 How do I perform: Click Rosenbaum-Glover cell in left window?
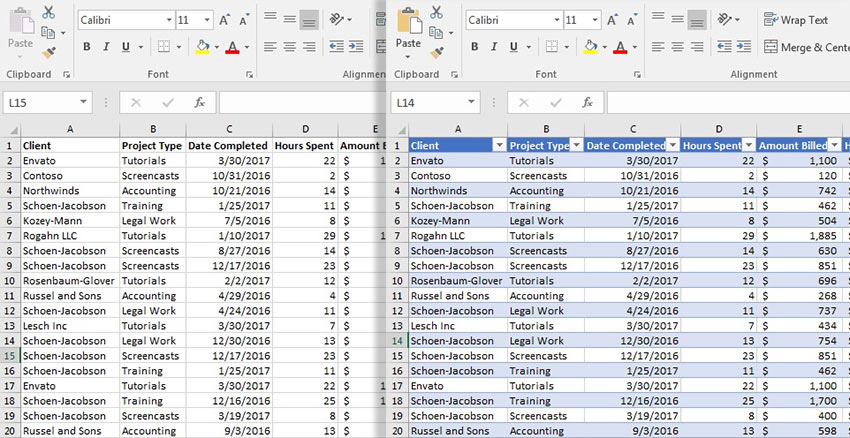70,281
